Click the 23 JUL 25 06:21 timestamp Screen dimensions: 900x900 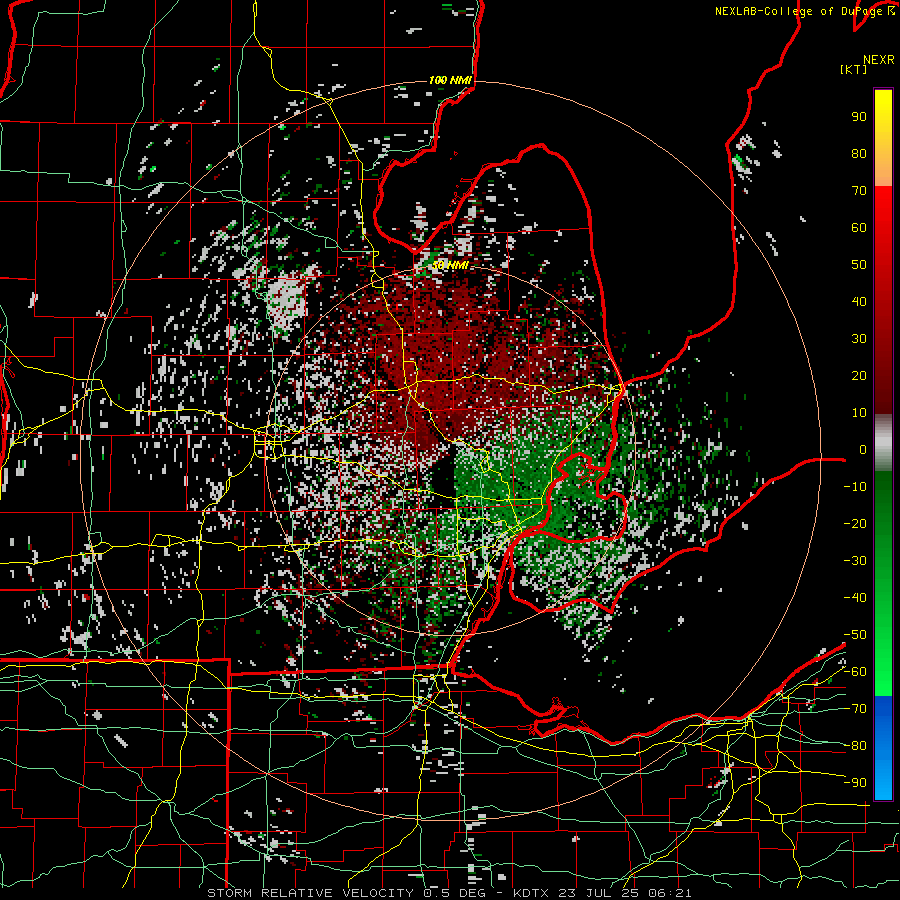(624, 893)
